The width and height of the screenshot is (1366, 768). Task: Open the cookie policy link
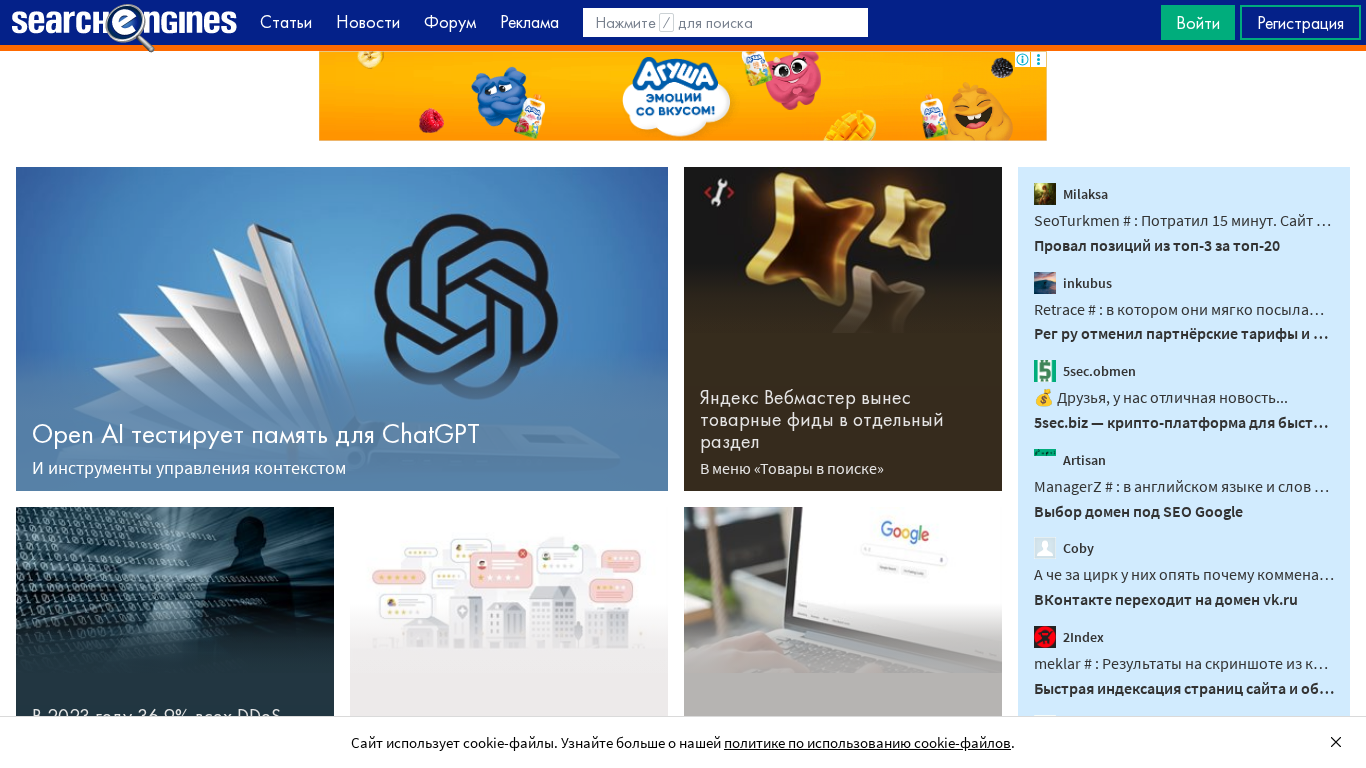(x=867, y=743)
